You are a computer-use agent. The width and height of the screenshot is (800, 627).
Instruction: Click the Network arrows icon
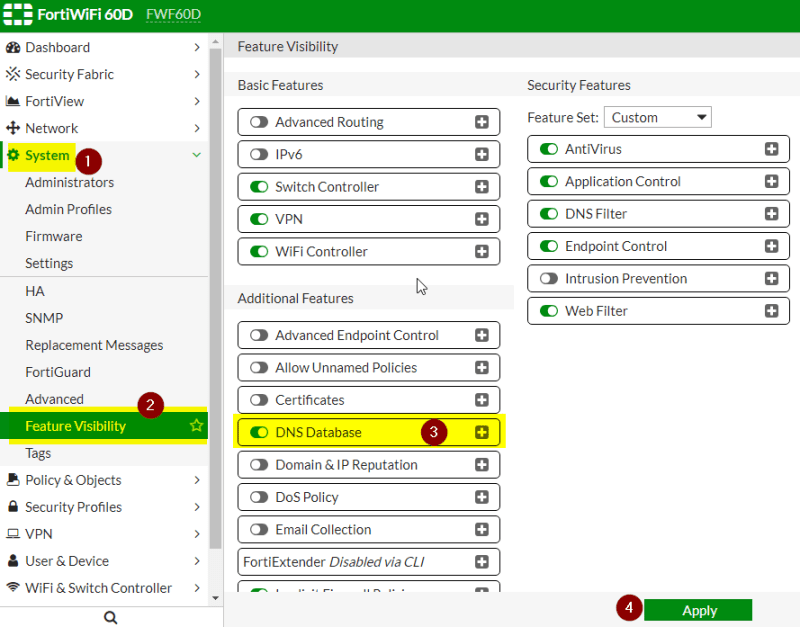[x=13, y=128]
